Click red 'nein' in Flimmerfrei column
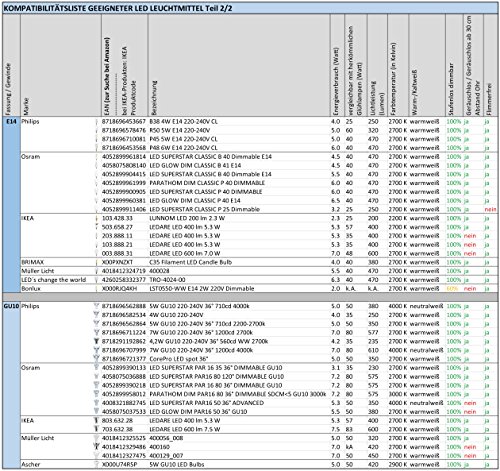Viewport: 500px width, 471px height. (x=490, y=209)
